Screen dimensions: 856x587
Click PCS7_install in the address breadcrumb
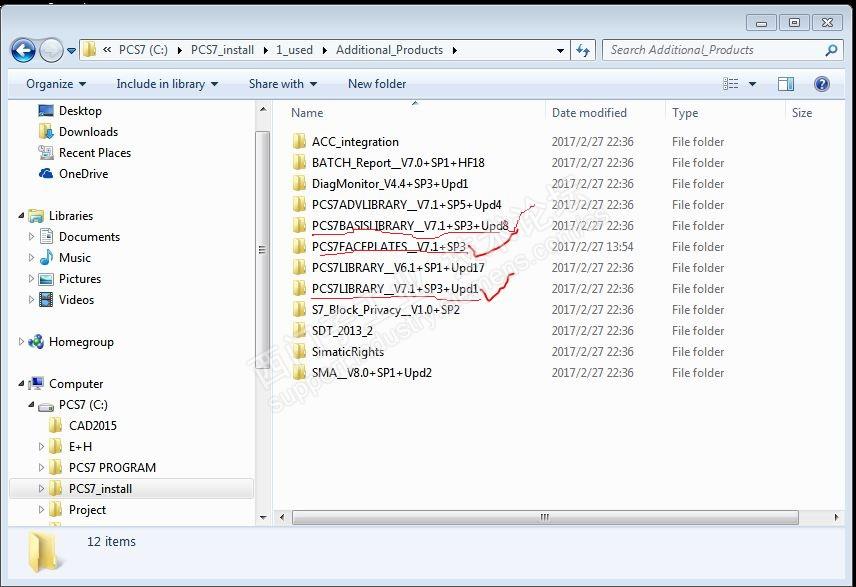coord(222,50)
